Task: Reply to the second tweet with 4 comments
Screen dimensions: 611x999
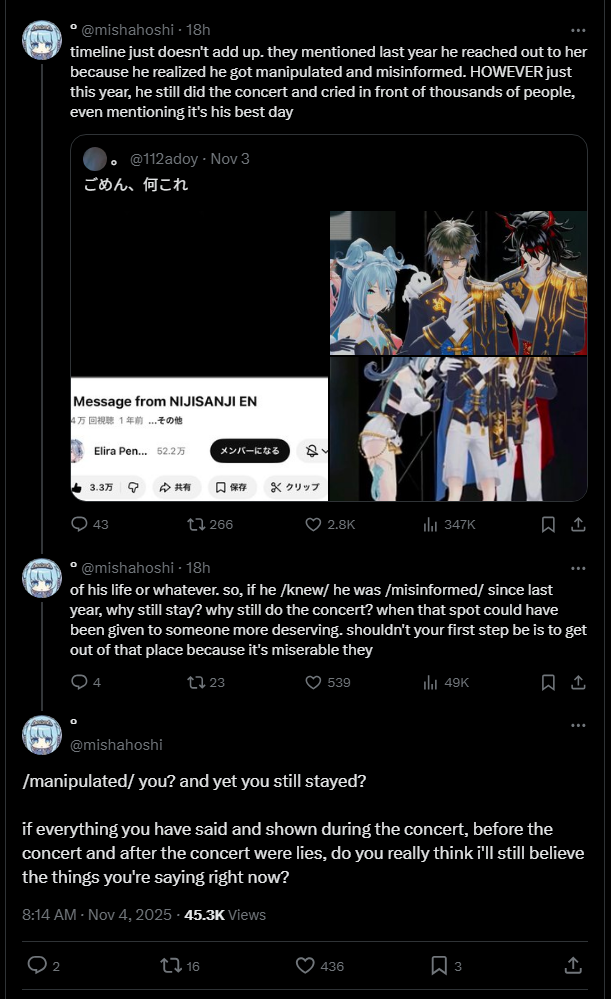Action: tap(85, 682)
